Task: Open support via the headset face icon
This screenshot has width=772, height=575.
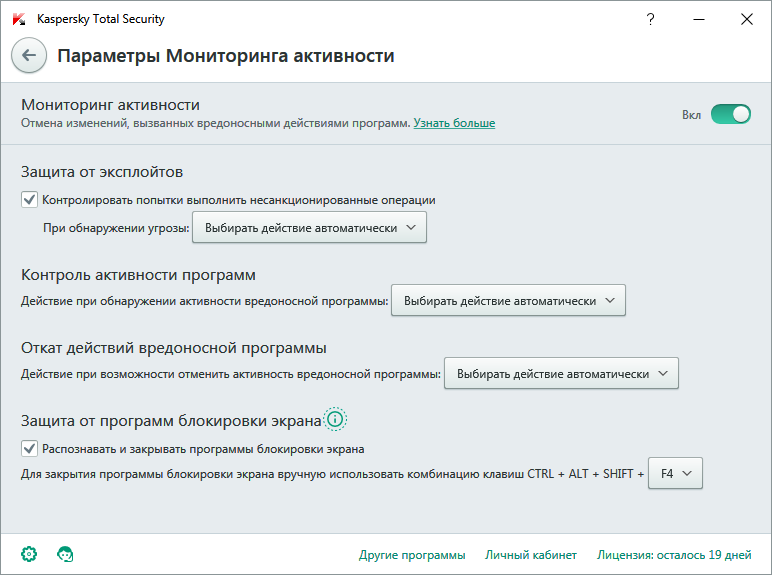Action: (66, 554)
